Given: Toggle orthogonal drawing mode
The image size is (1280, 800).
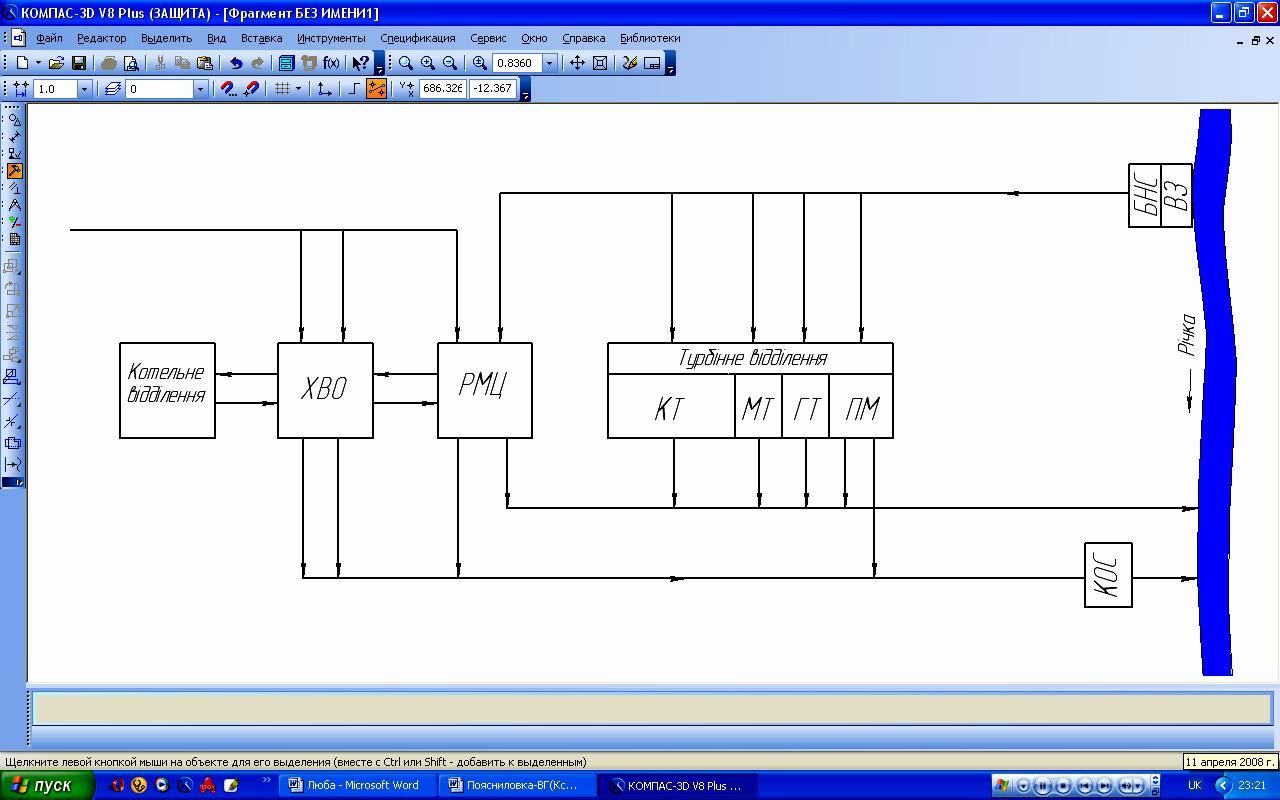Looking at the screenshot, I should tap(354, 89).
